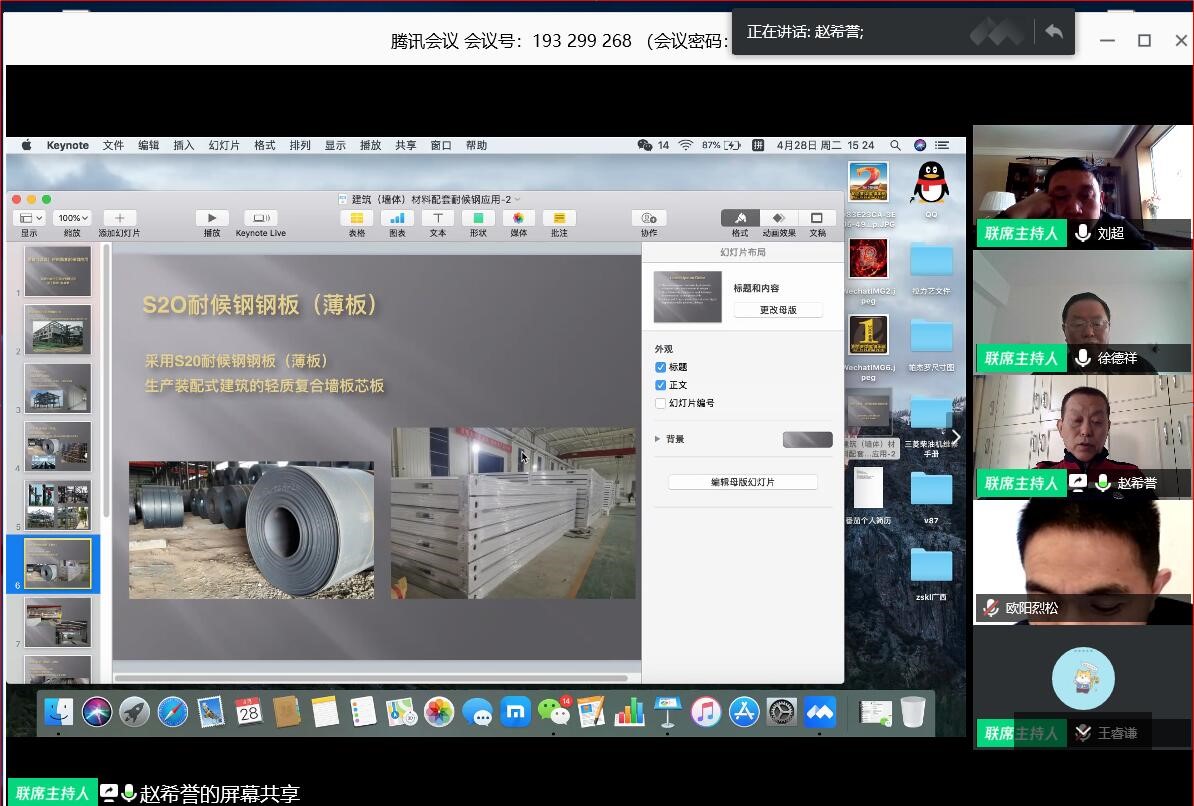Open the 插入 menu in menu bar
Image resolution: width=1194 pixels, height=806 pixels.
tap(184, 145)
